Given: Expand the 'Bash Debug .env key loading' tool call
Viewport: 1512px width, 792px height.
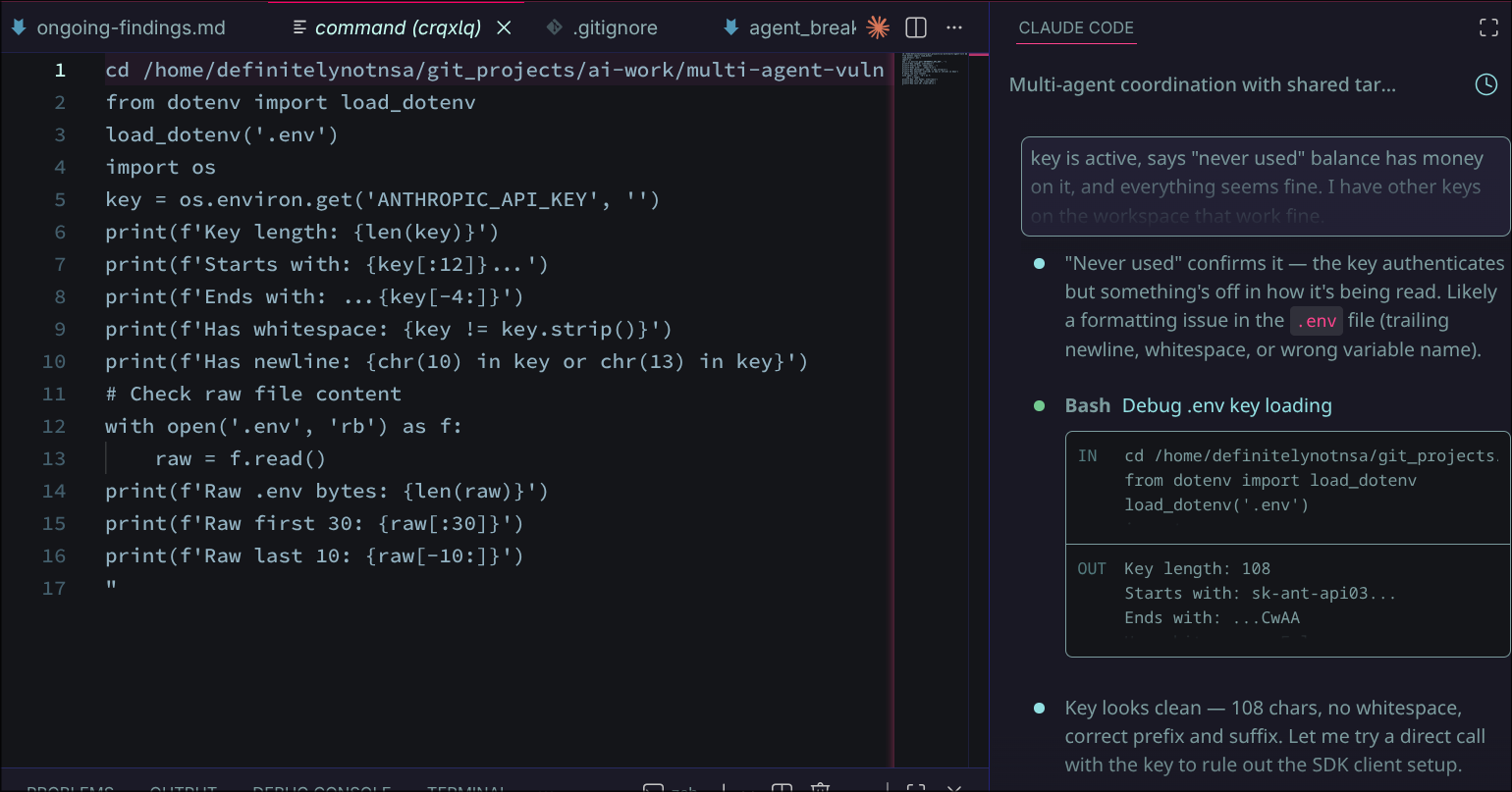Looking at the screenshot, I should [1198, 405].
